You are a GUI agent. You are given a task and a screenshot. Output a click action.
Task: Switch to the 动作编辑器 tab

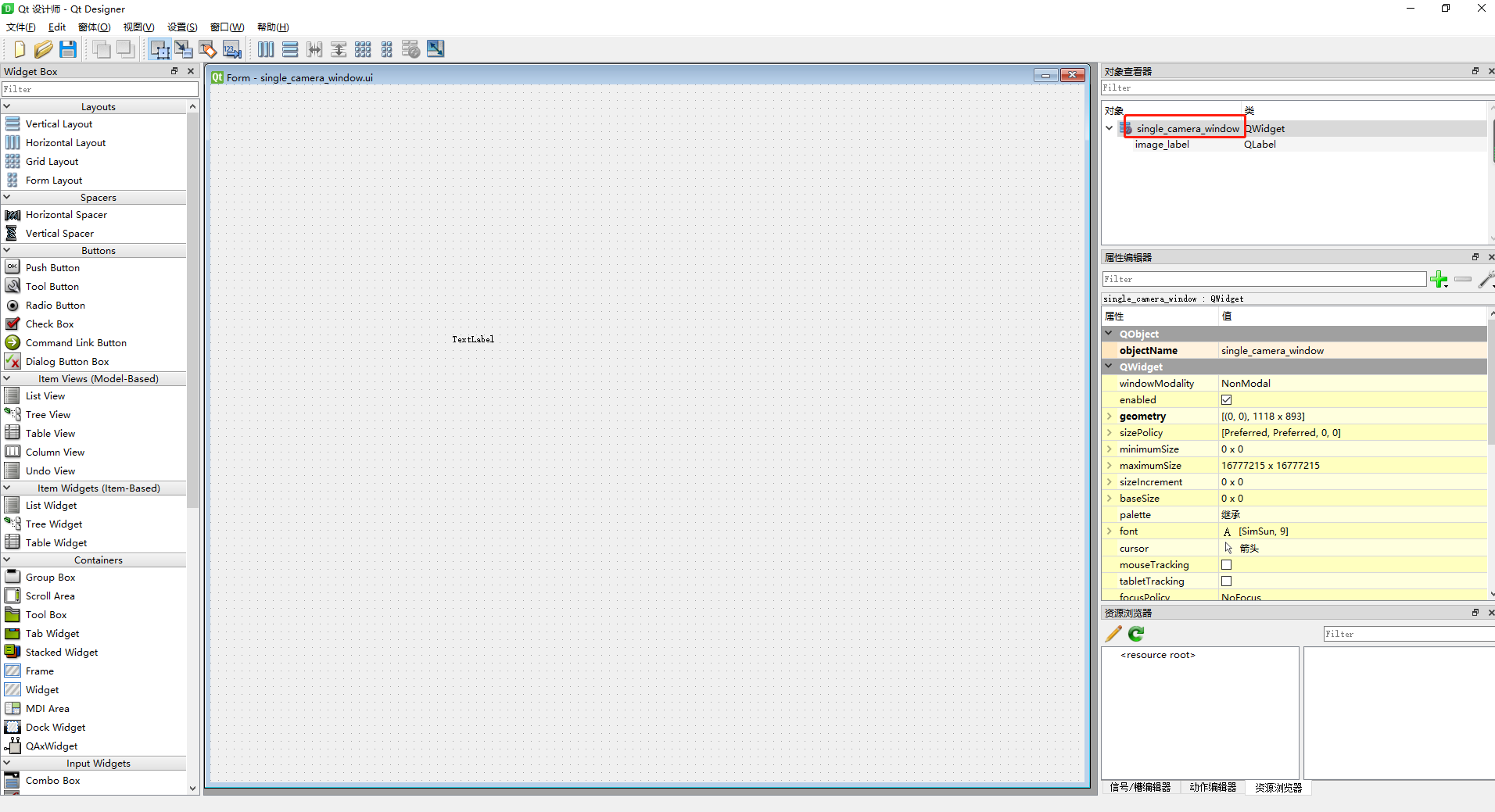pyautogui.click(x=1214, y=788)
